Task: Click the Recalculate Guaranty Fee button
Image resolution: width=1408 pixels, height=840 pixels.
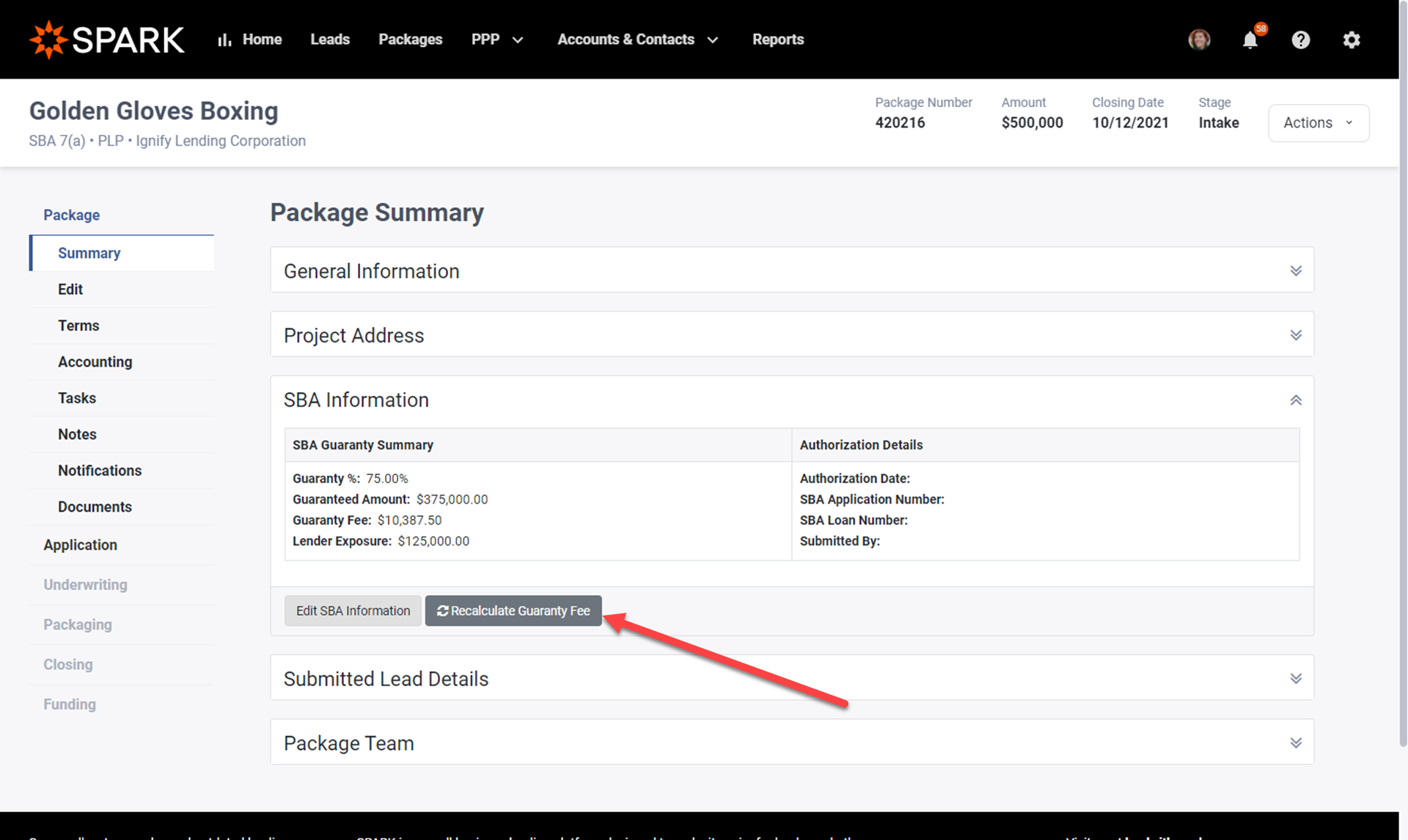Action: tap(513, 611)
